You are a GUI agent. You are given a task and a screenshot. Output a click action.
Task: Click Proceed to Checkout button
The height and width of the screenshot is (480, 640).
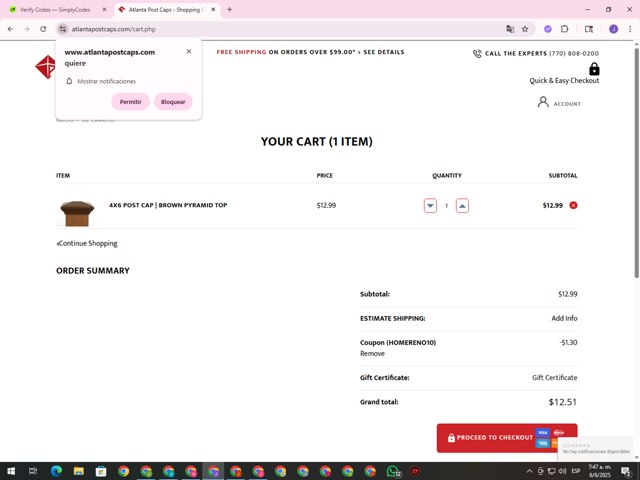(x=507, y=438)
